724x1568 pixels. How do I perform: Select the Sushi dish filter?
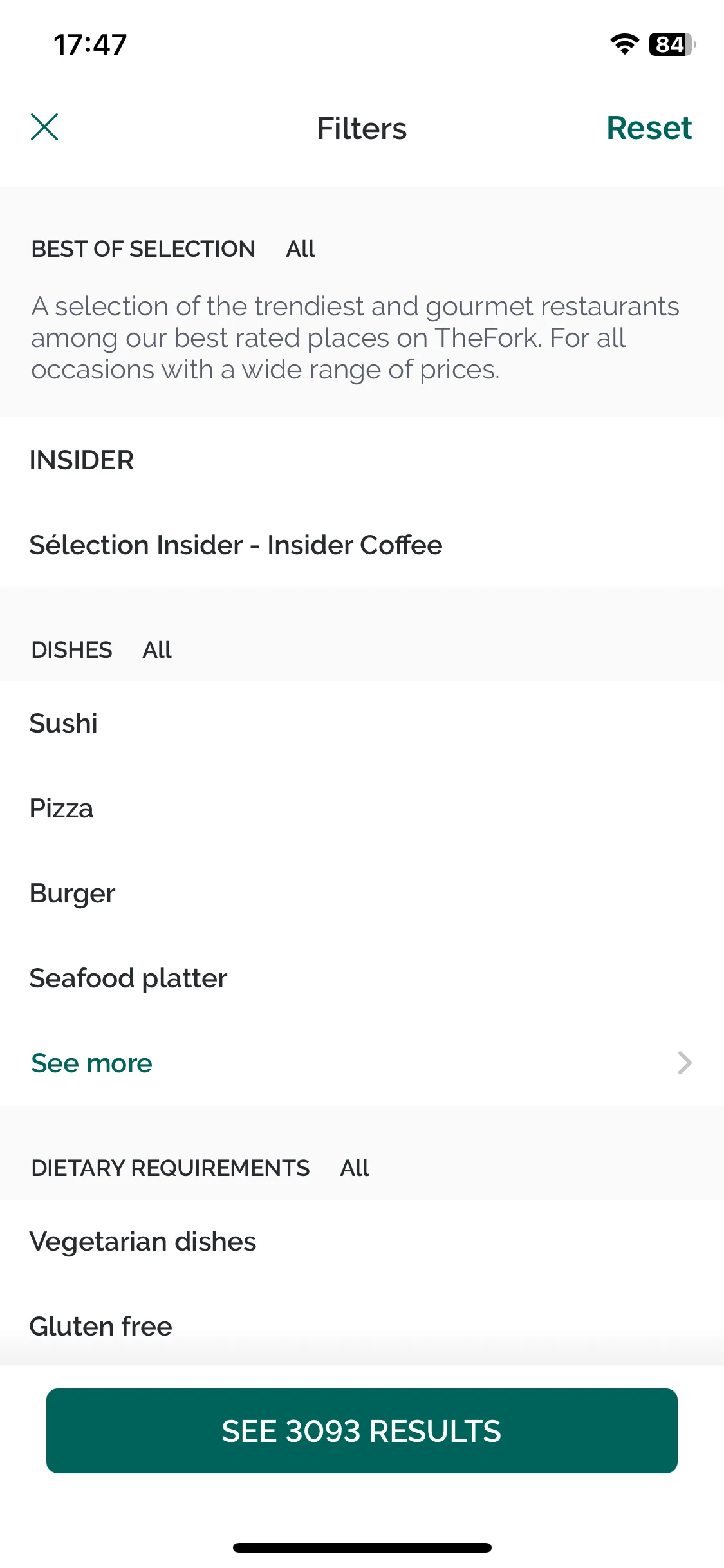362,723
